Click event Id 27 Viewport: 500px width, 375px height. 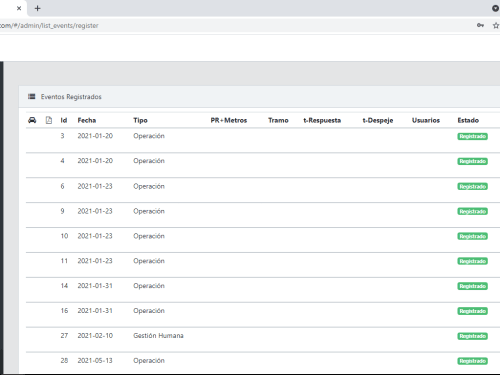point(64,336)
